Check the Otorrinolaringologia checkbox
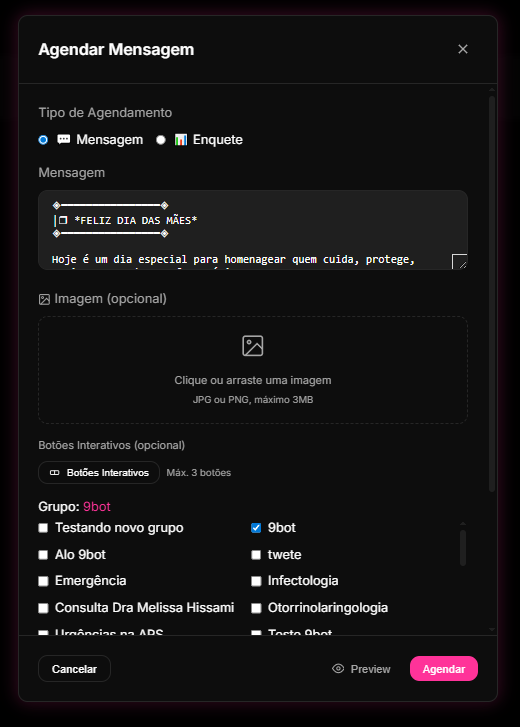The width and height of the screenshot is (520, 727). coord(256,608)
